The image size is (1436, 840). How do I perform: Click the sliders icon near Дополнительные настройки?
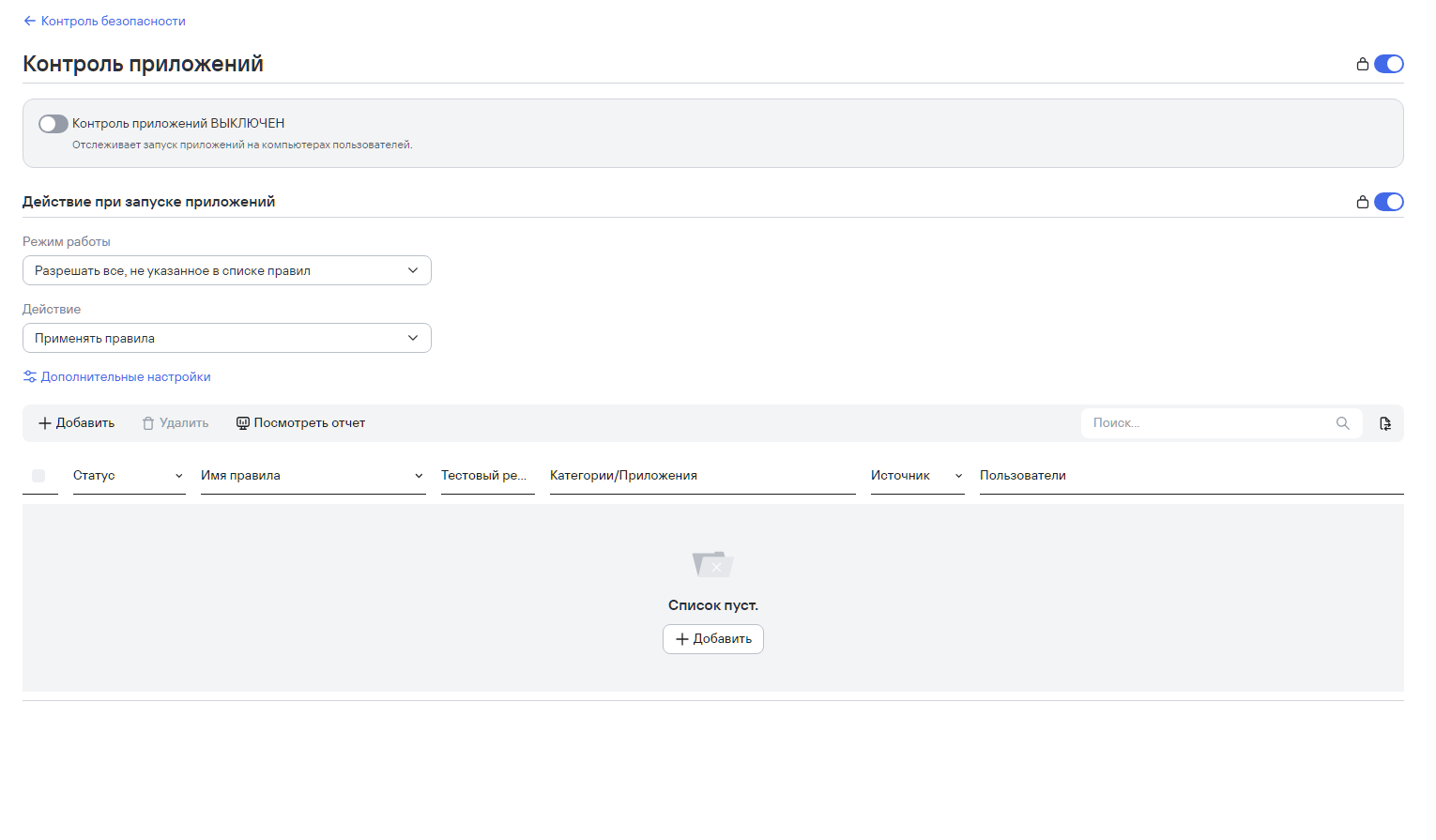(x=30, y=376)
